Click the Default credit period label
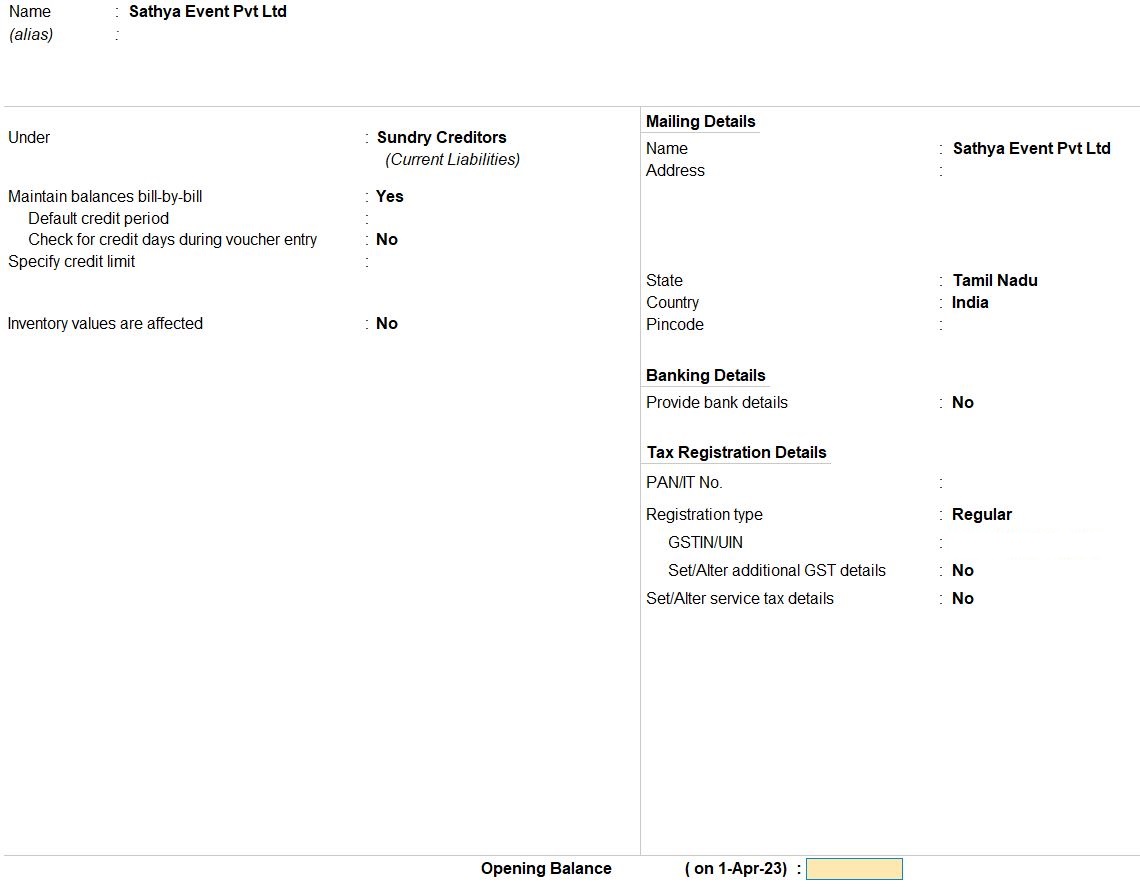 98,219
